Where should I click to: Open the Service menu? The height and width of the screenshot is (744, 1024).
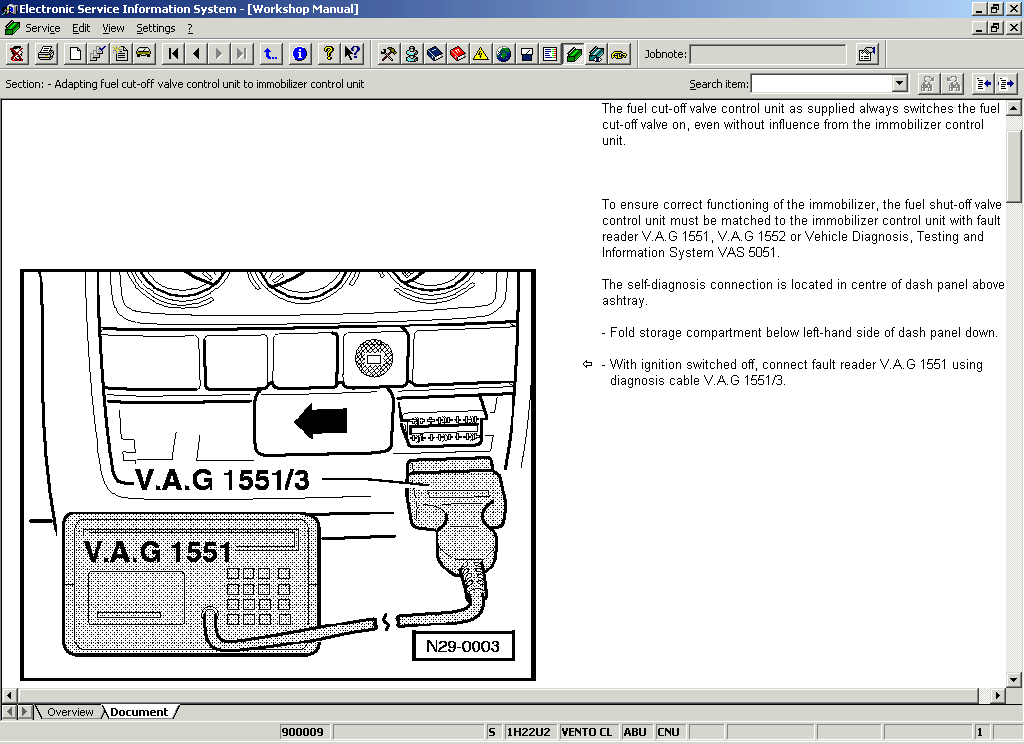point(42,28)
